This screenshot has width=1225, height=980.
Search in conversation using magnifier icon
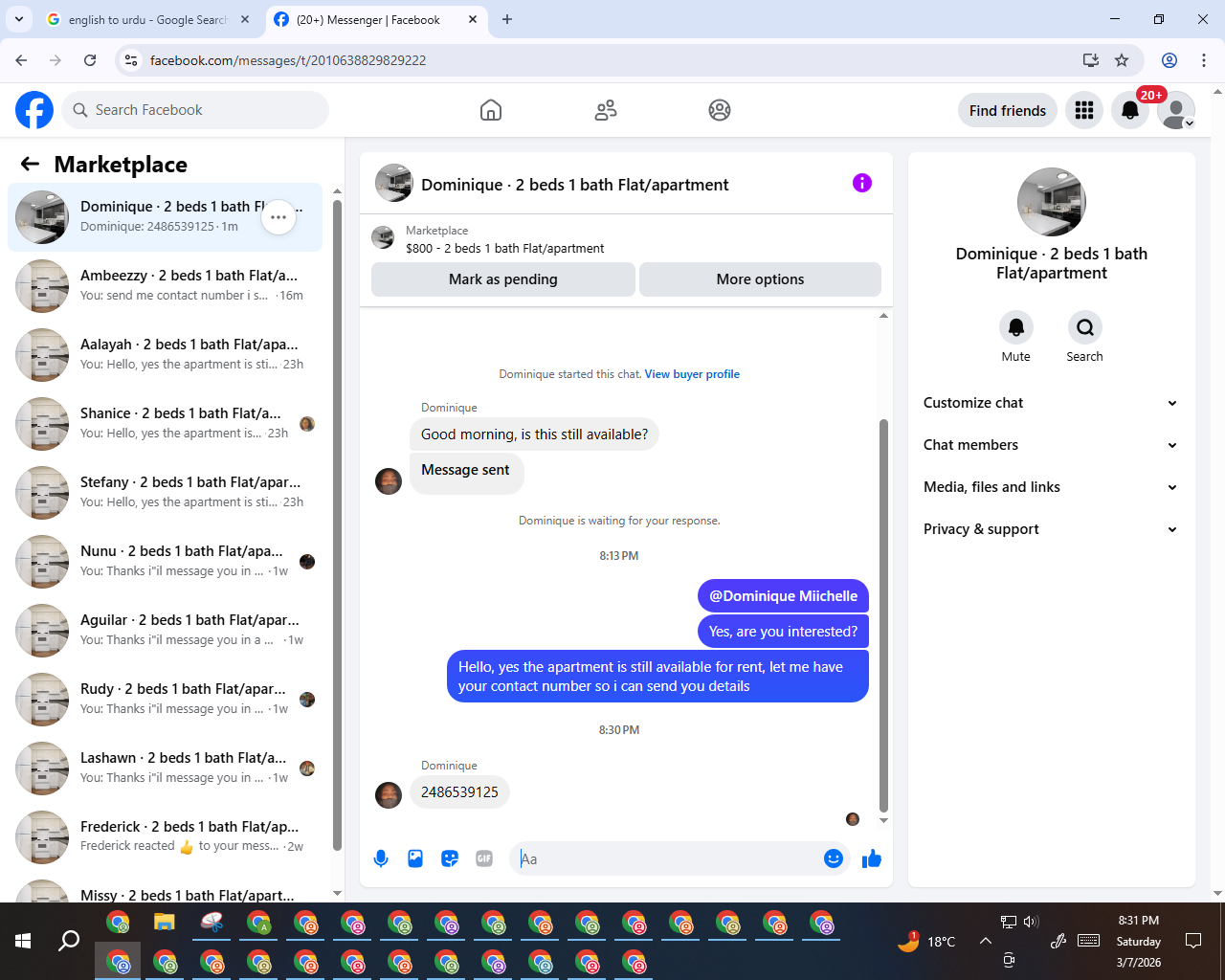click(x=1085, y=327)
